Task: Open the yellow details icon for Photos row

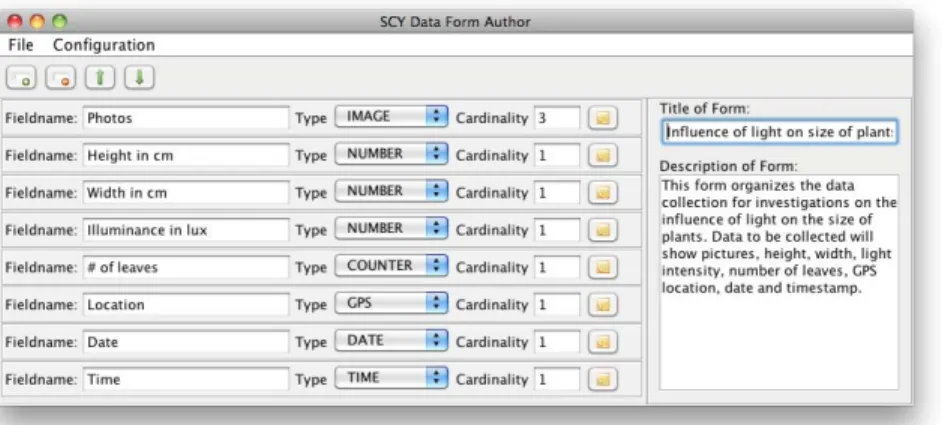Action: click(x=603, y=118)
